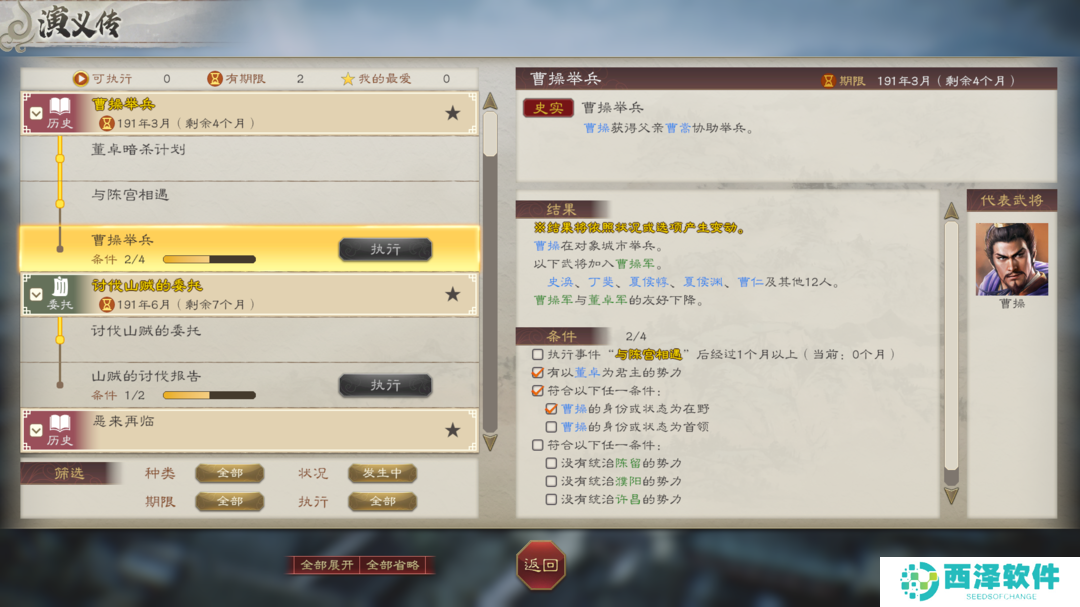The height and width of the screenshot is (607, 1080).
Task: Click the 有期限 hourglass icon
Action: (215, 79)
